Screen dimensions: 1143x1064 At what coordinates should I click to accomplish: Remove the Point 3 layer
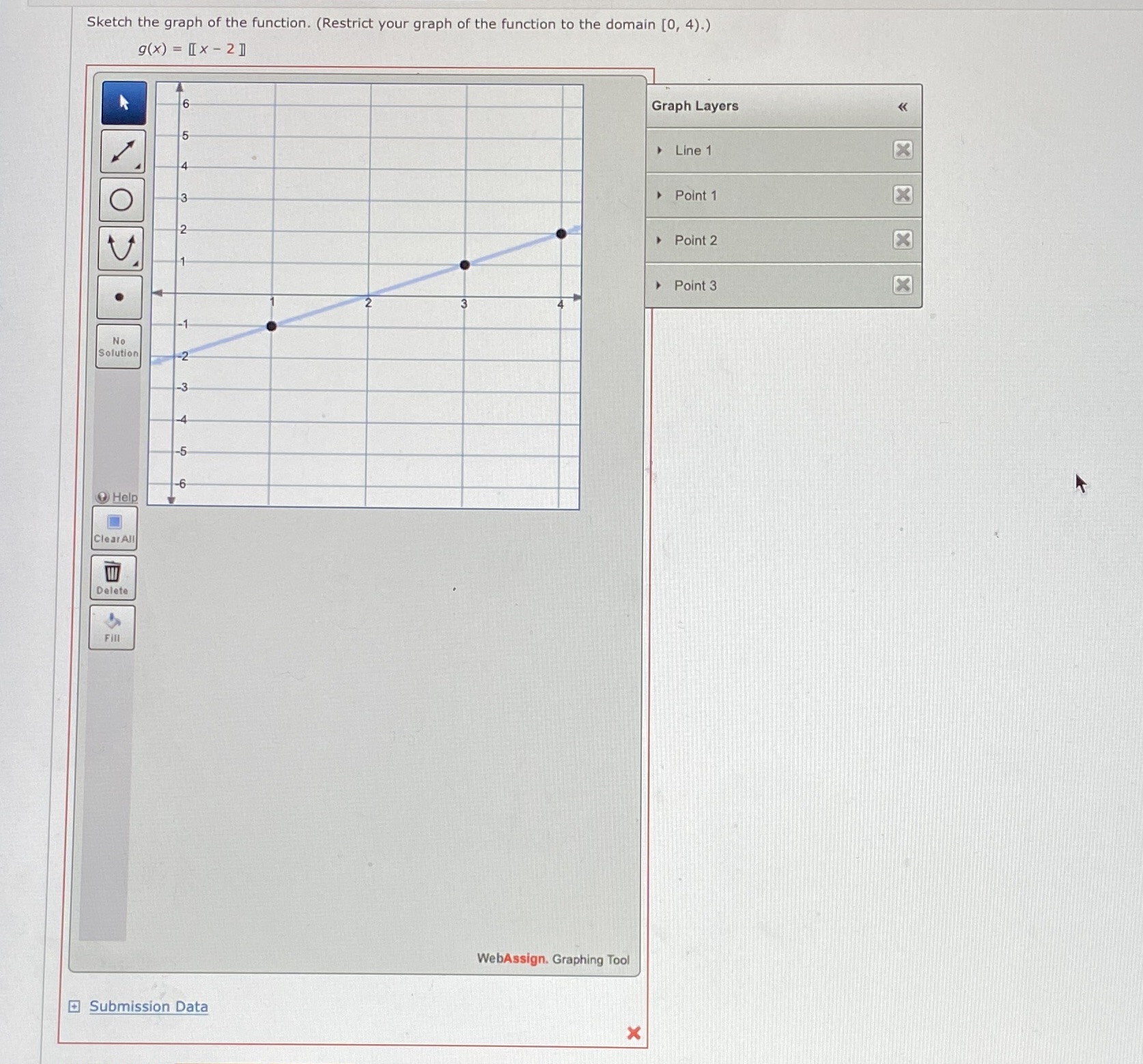(x=903, y=285)
